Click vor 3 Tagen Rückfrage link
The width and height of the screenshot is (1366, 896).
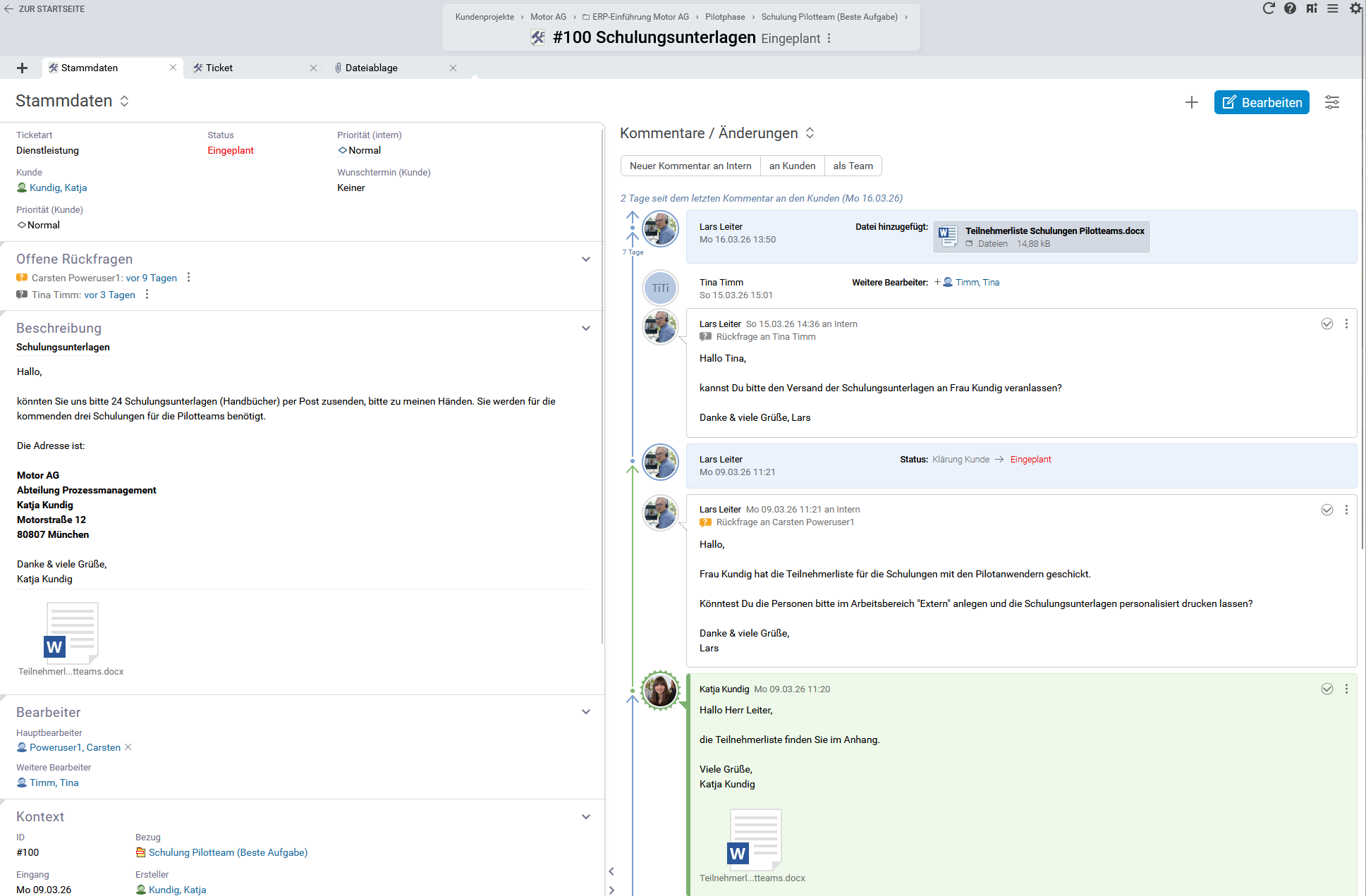109,295
